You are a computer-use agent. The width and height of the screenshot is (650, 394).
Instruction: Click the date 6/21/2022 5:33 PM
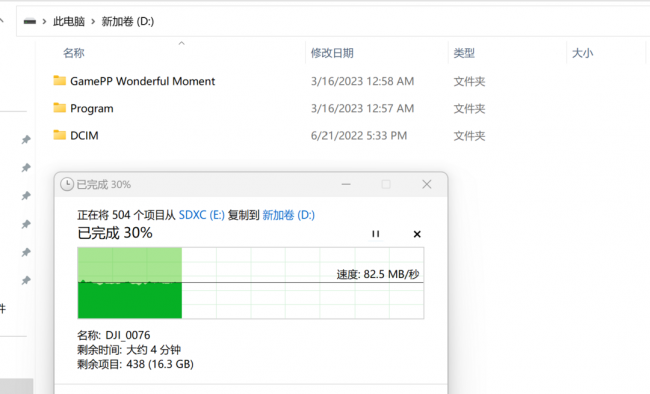click(359, 136)
